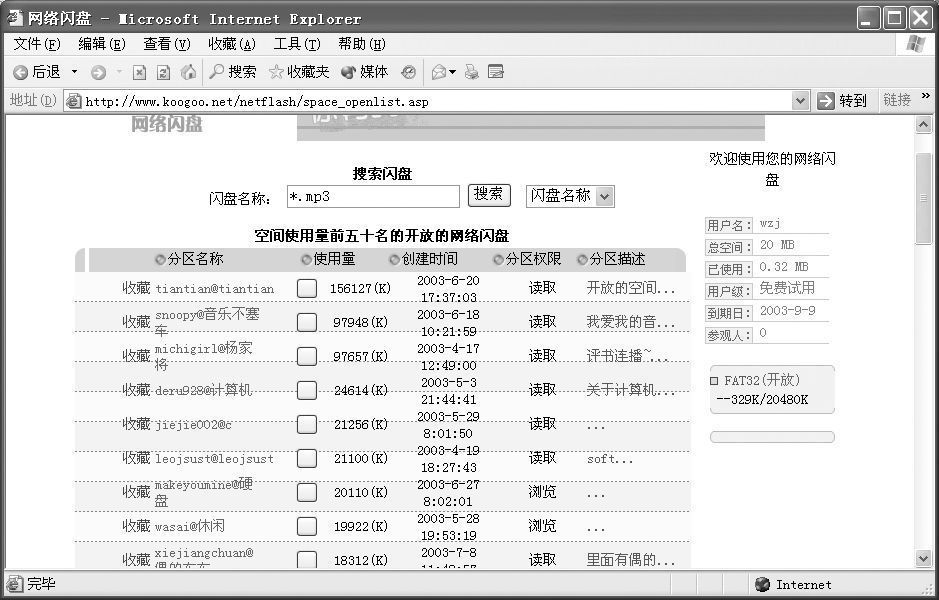Click the Back arrow toolbar icon
Image resolution: width=939 pixels, height=600 pixels.
click(20, 72)
